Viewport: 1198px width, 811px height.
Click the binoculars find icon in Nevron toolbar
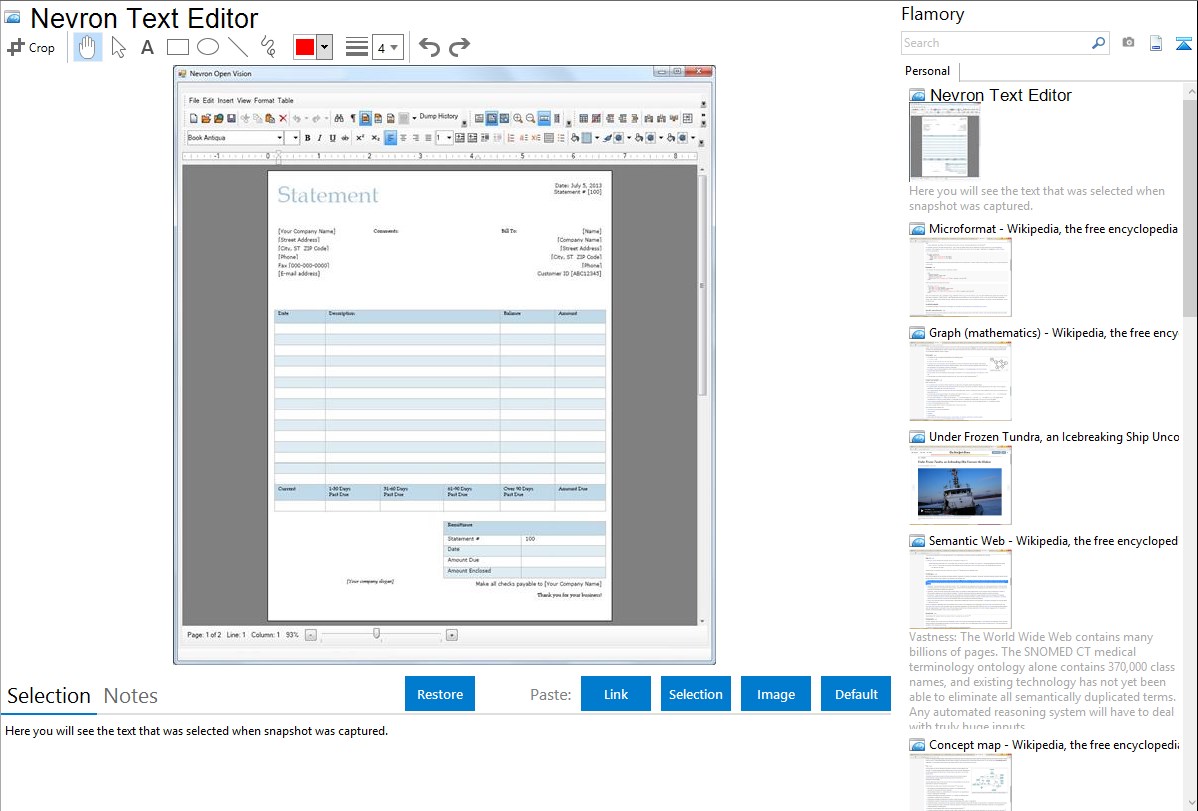[339, 118]
